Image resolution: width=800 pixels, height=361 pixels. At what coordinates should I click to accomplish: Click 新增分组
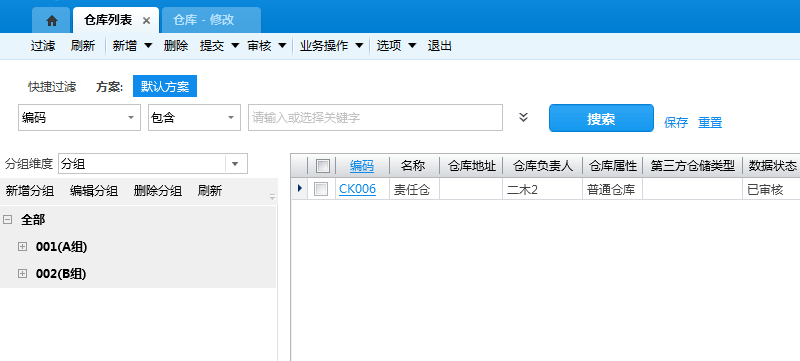click(30, 191)
